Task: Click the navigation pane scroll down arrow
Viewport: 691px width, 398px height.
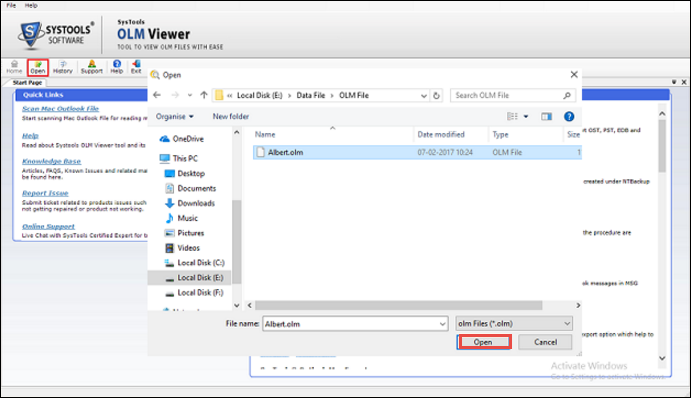Action: tap(237, 305)
